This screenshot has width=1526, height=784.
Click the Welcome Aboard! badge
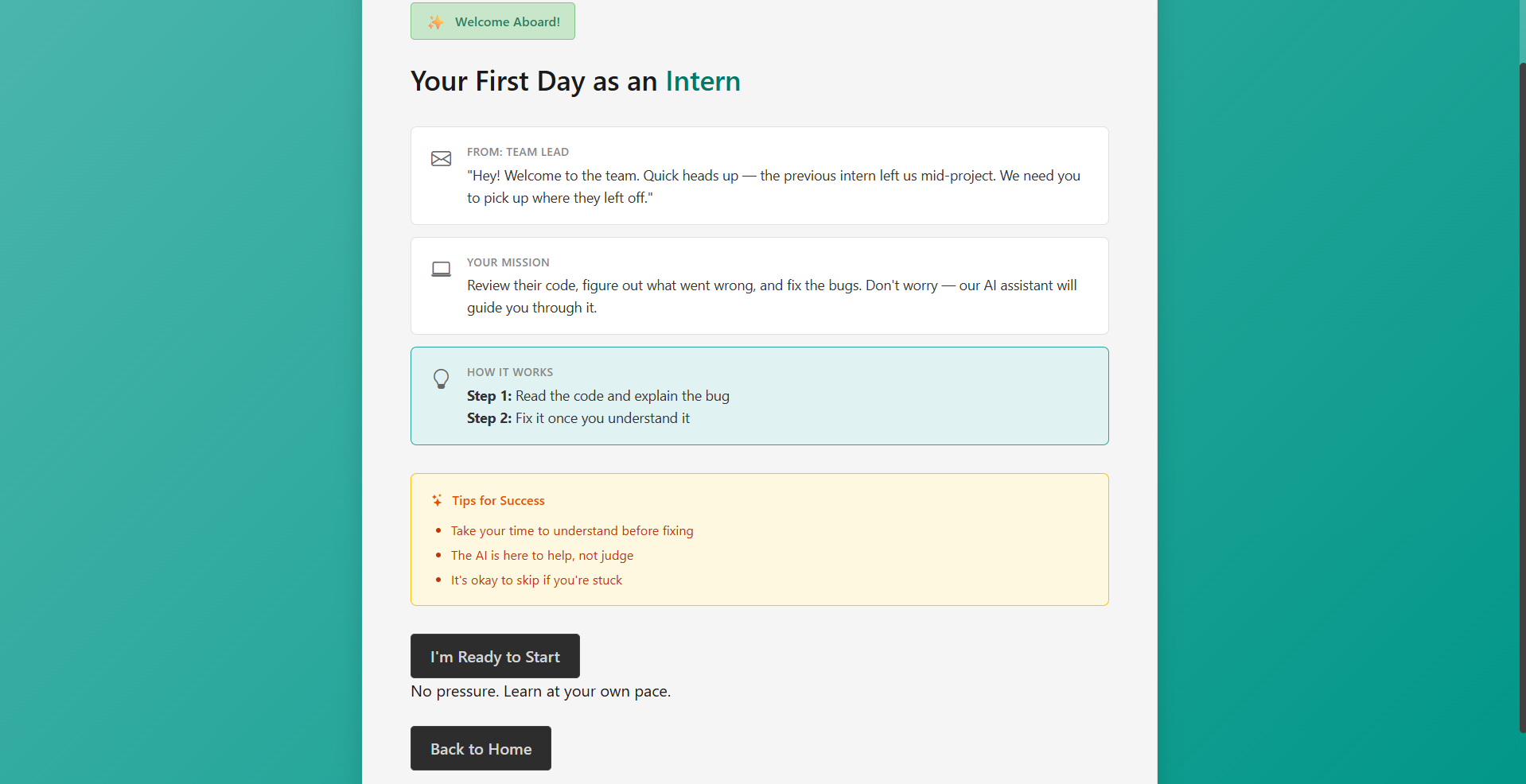(492, 21)
